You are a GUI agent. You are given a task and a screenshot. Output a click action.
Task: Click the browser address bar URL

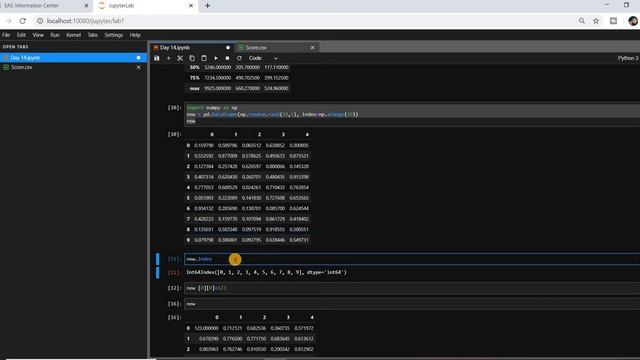click(85, 21)
